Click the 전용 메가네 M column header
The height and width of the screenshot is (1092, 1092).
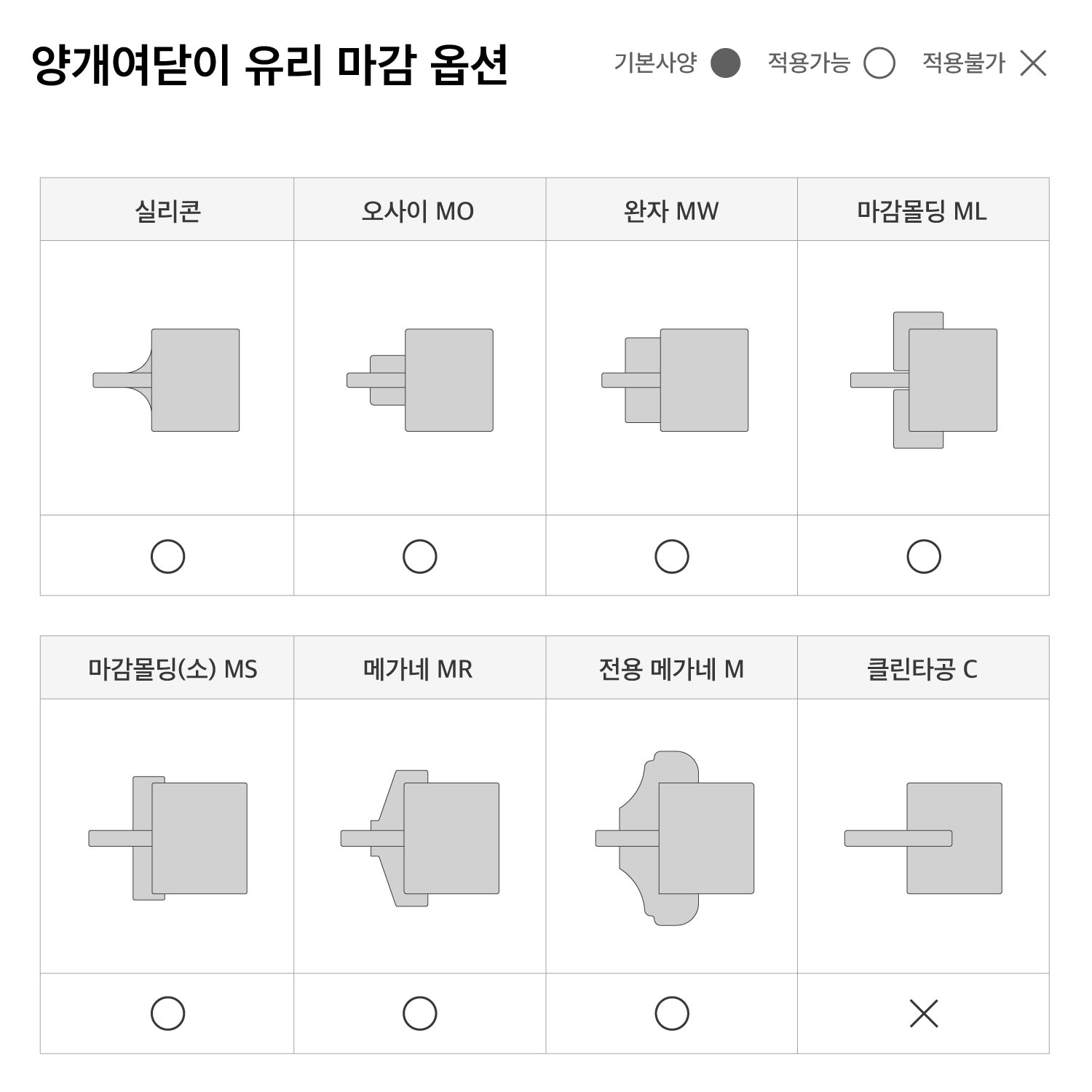point(671,668)
